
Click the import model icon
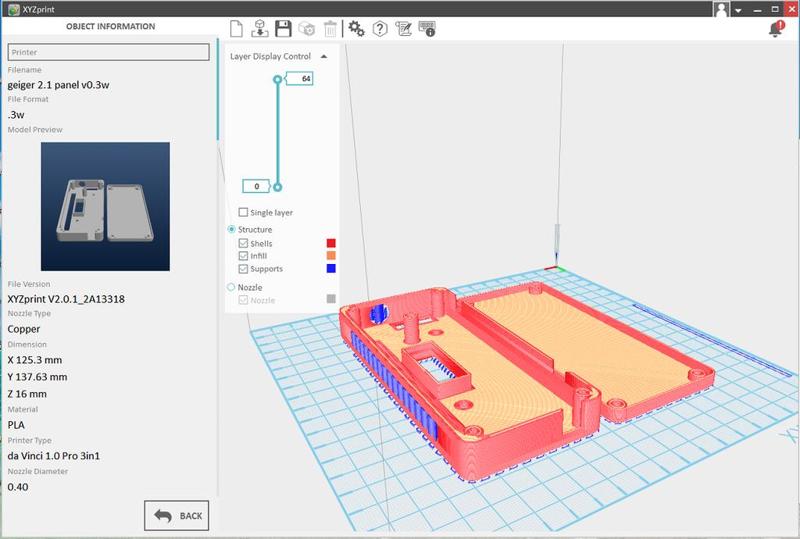(259, 29)
